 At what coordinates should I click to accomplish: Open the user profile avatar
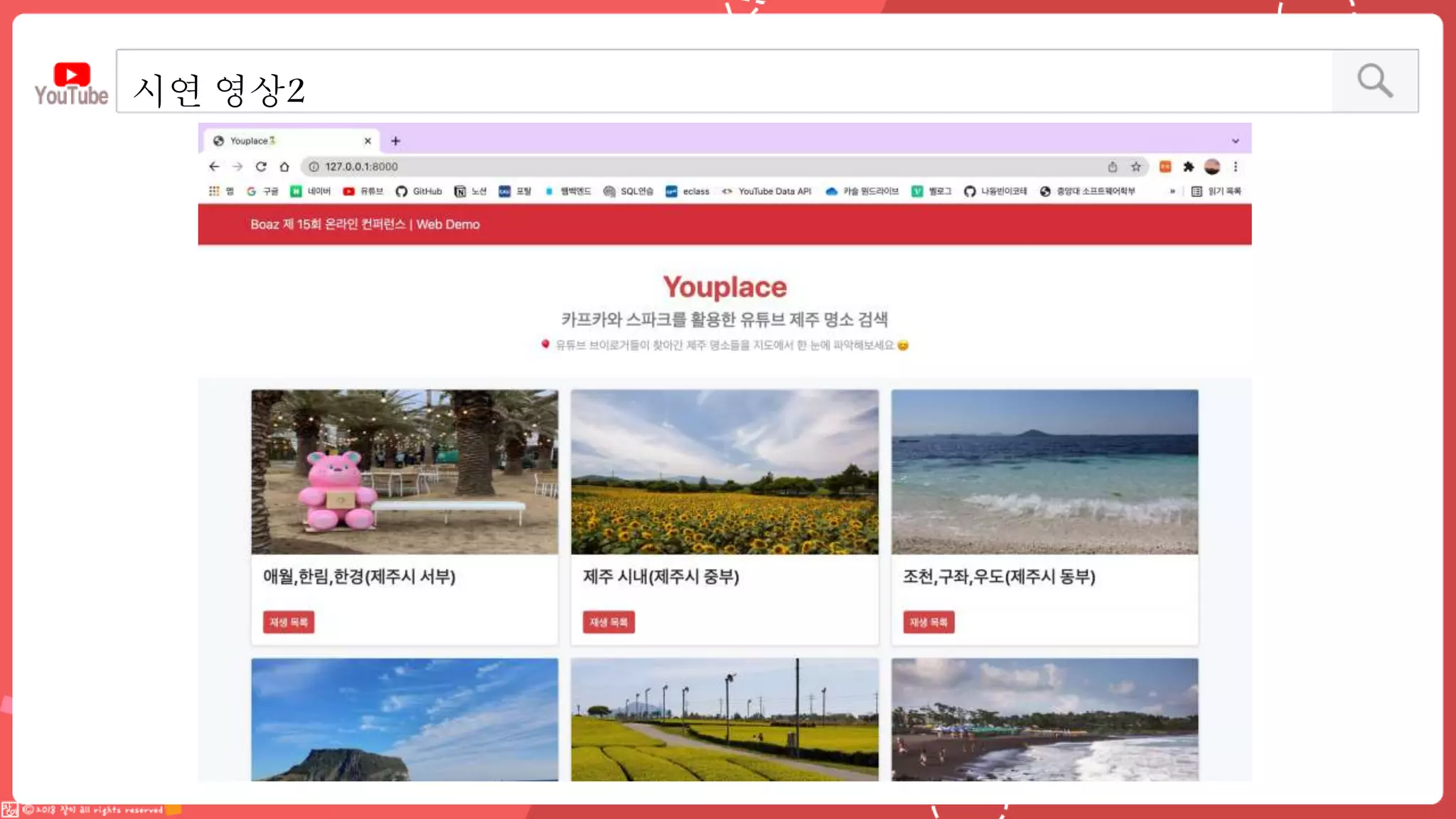tap(1212, 166)
